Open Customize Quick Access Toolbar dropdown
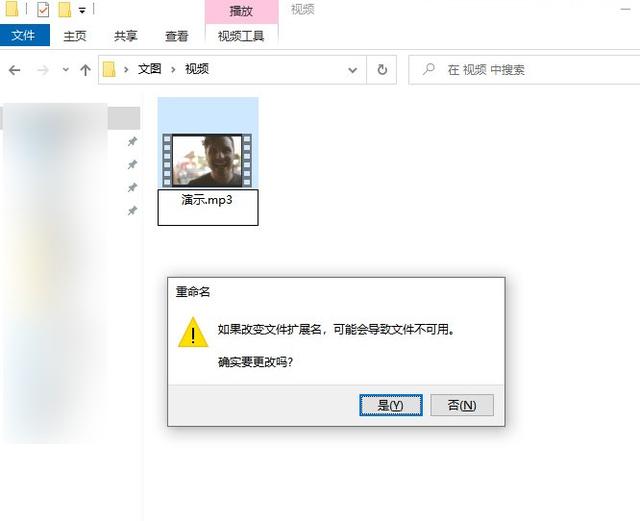Viewport: 640px width, 521px height. pyautogui.click(x=82, y=11)
